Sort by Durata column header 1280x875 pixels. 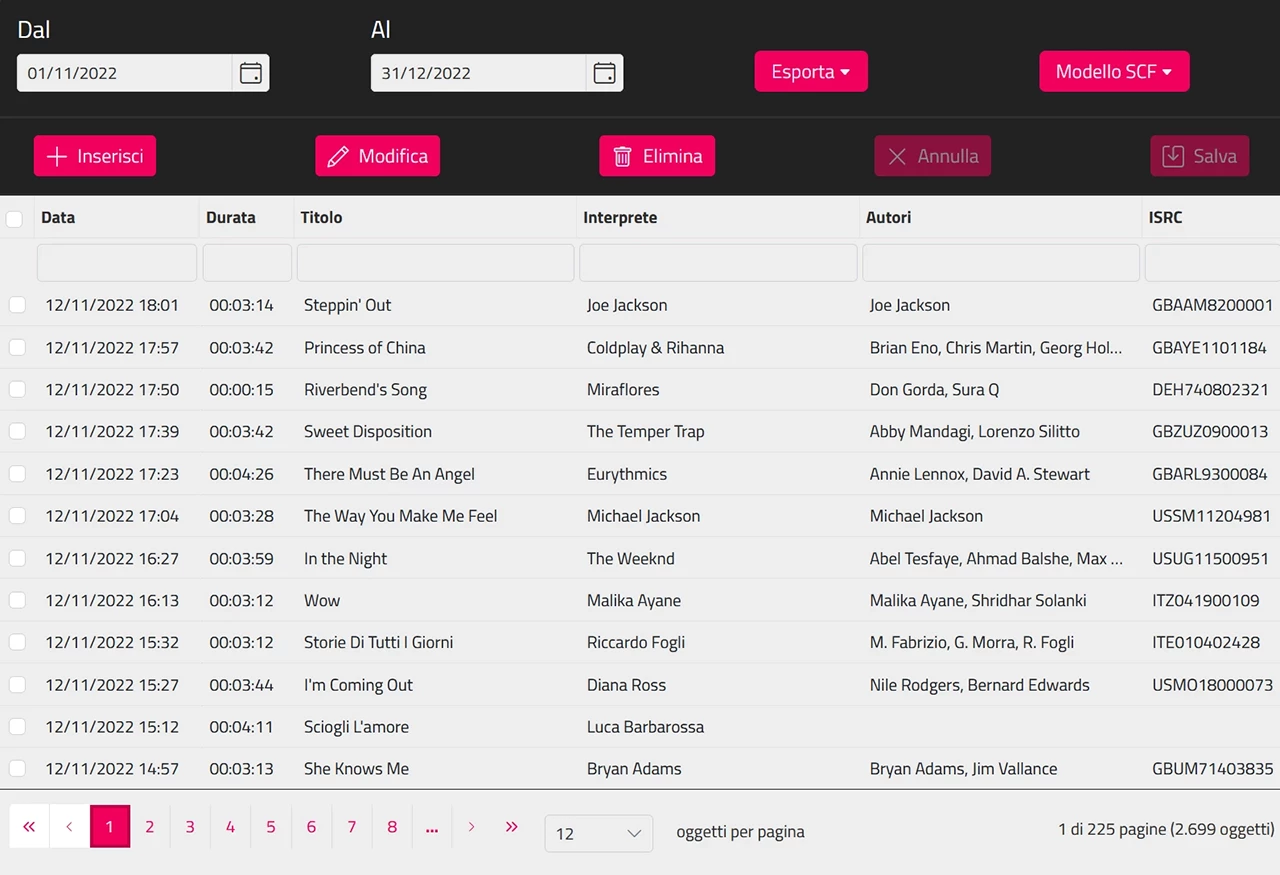point(231,217)
